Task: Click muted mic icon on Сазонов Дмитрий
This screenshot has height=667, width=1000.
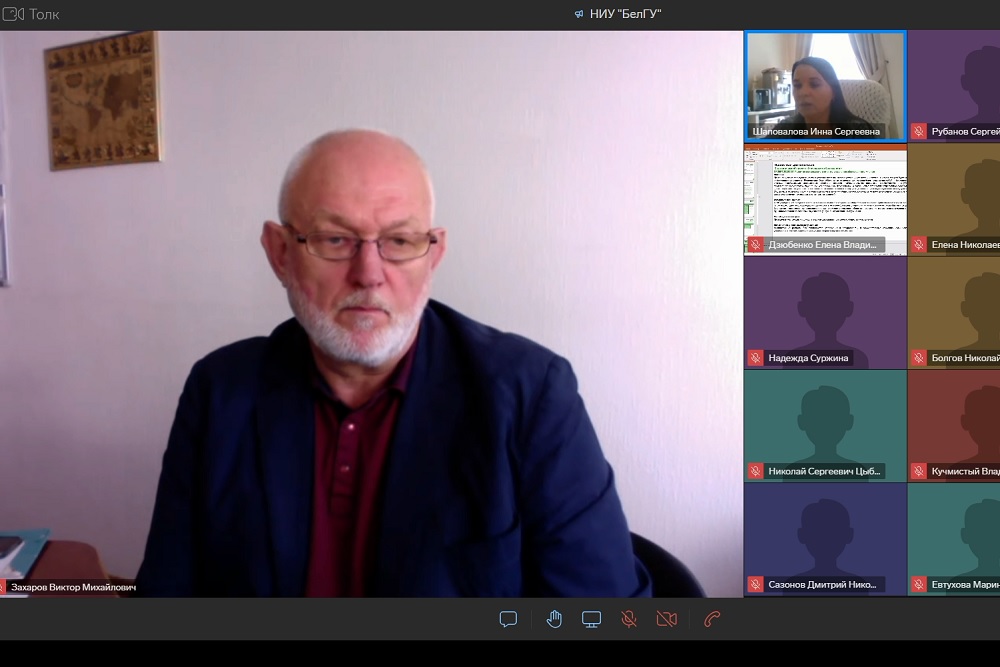Action: point(756,584)
